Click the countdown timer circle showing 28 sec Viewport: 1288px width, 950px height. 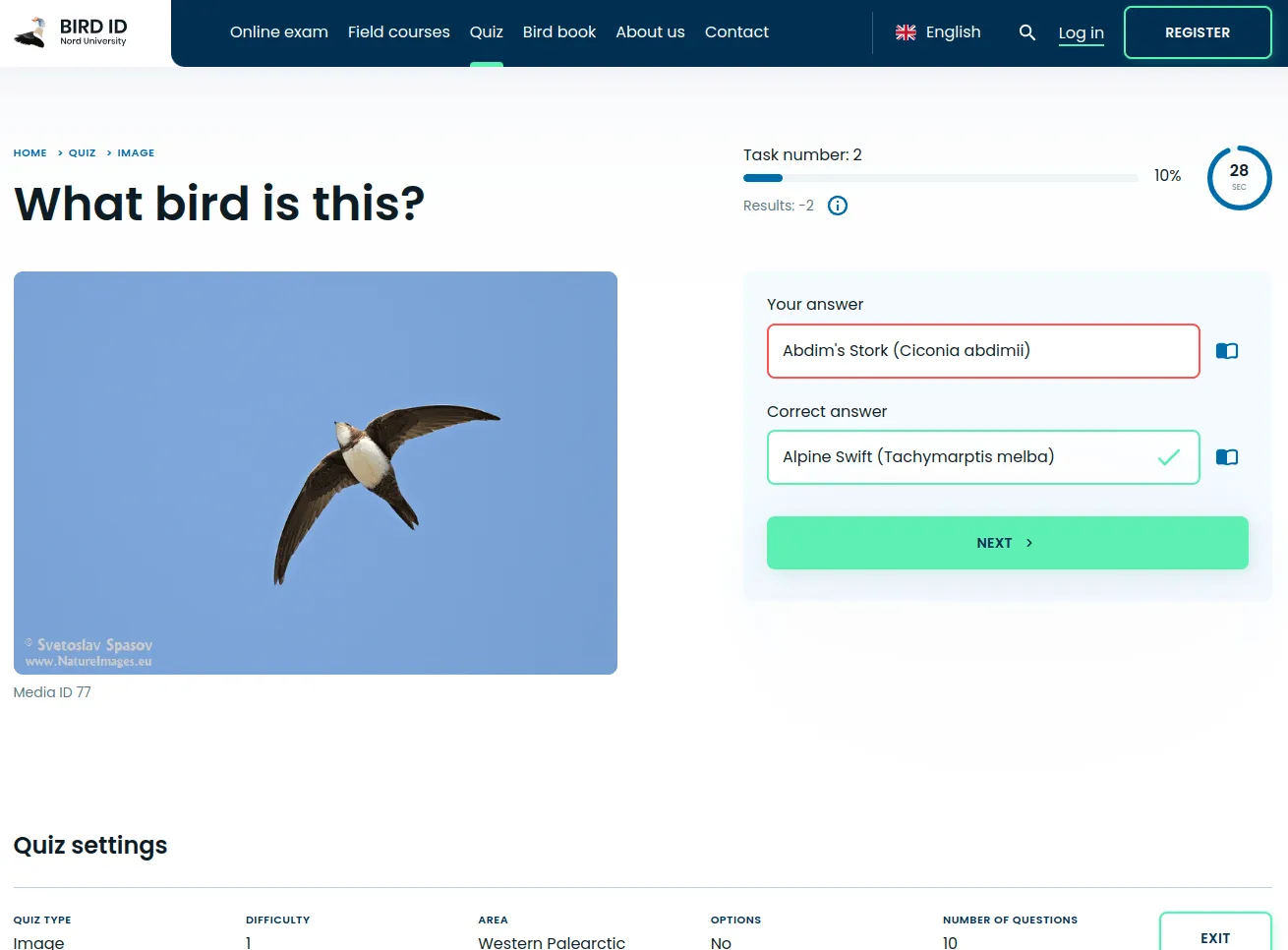click(x=1239, y=178)
